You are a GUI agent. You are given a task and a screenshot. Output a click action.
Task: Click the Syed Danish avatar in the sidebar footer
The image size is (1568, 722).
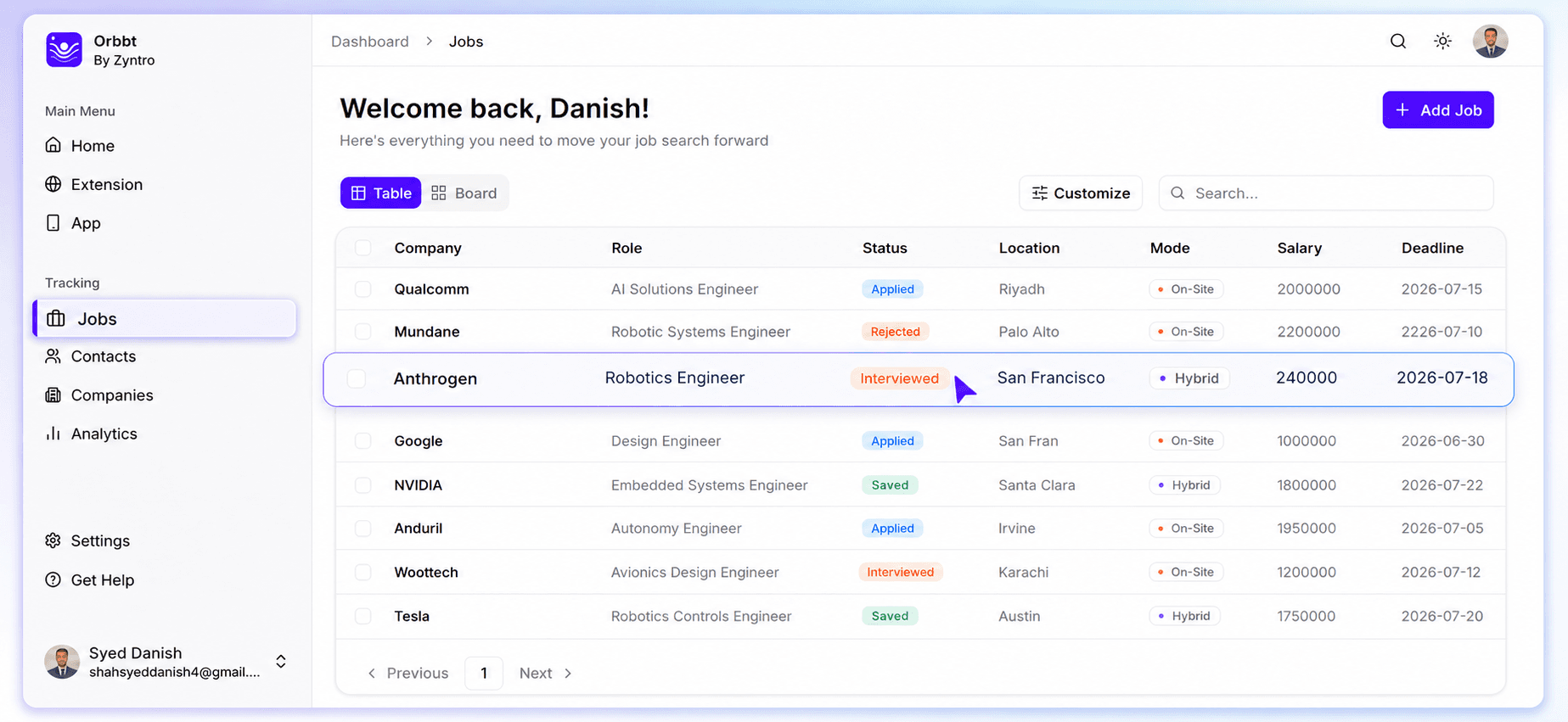(62, 662)
